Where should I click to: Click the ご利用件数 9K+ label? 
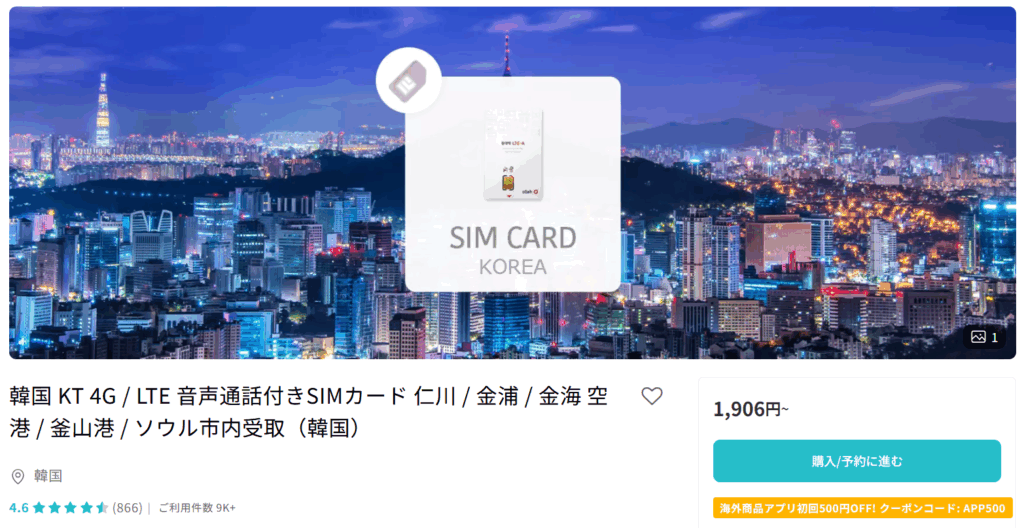click(197, 508)
